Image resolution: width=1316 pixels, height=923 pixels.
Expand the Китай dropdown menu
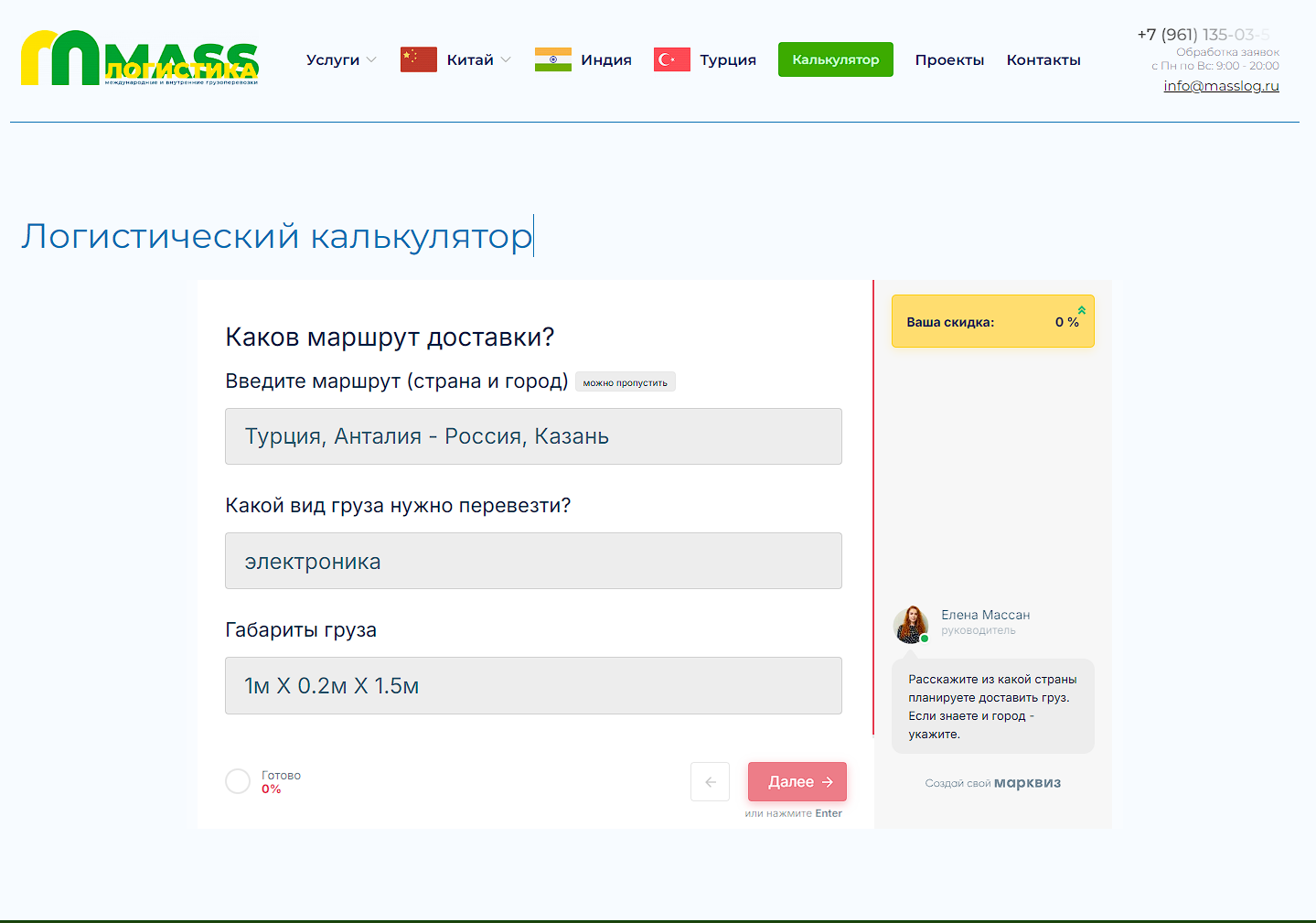point(478,59)
